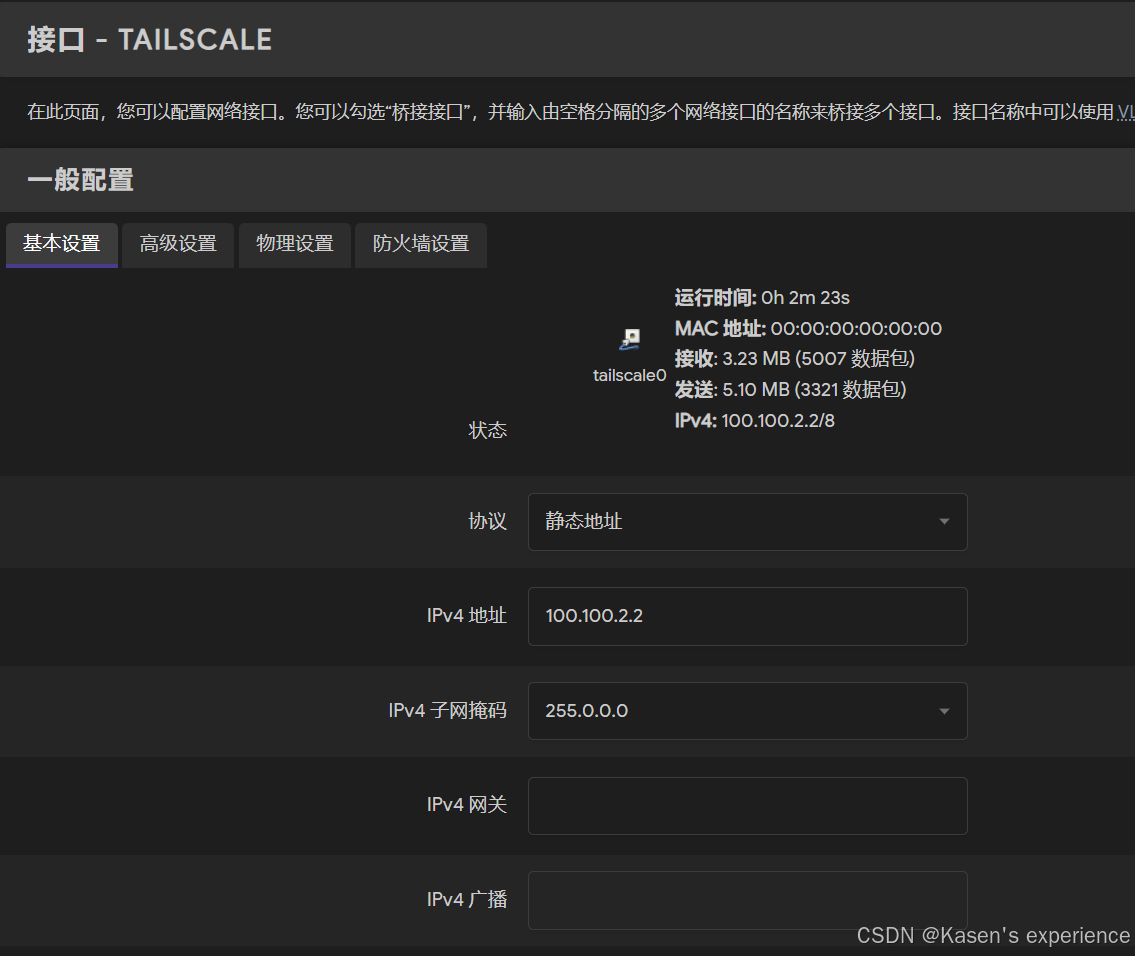Image resolution: width=1135 pixels, height=956 pixels.
Task: Focus the IPv4 网关 input field
Action: [748, 806]
